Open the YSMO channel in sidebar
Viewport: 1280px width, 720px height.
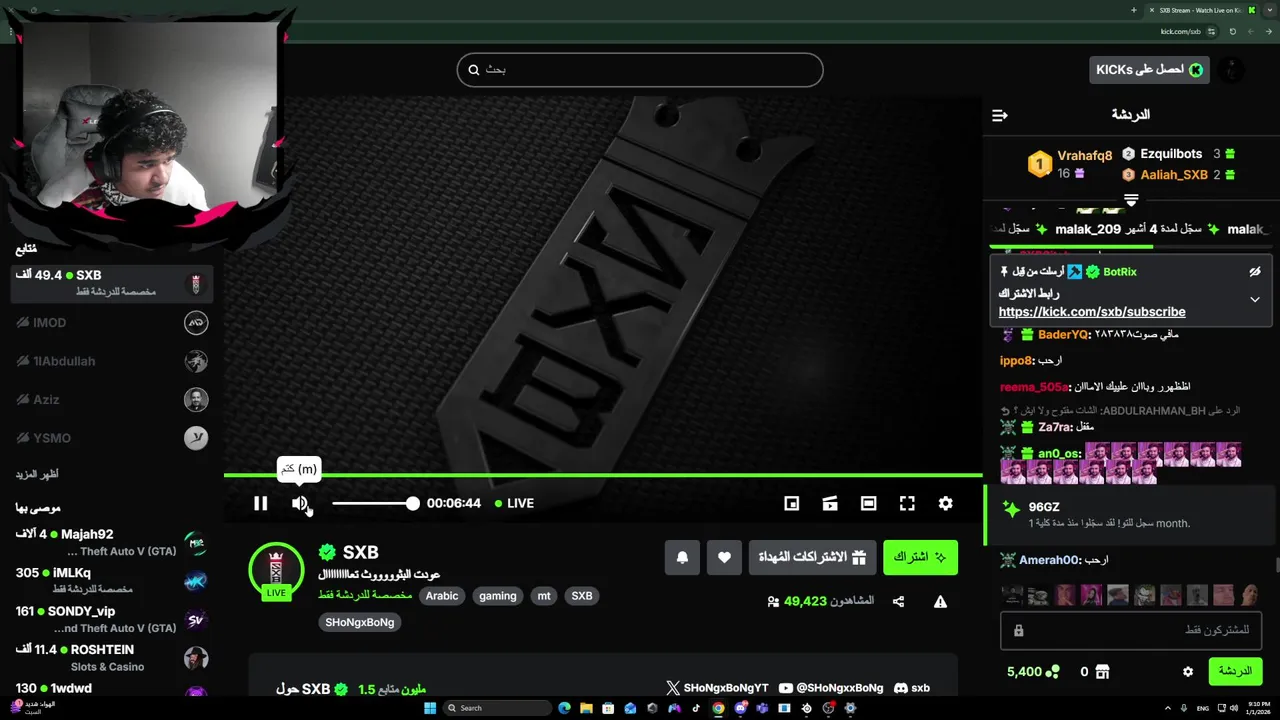(x=112, y=438)
